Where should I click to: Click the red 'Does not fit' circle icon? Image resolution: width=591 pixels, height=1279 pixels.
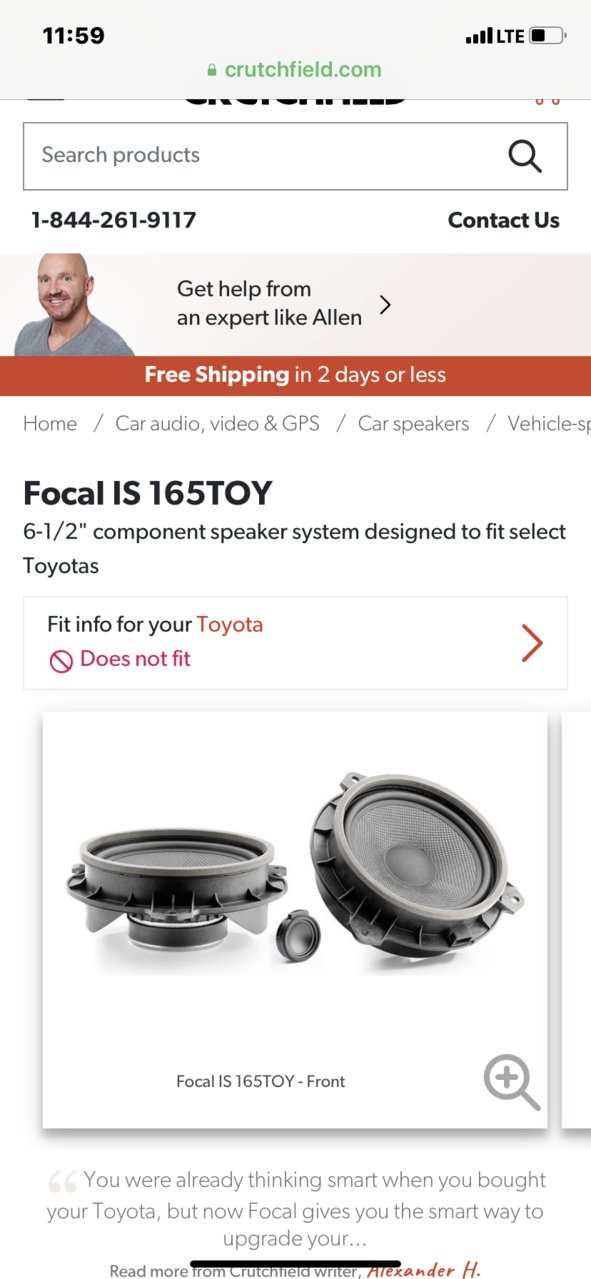click(61, 660)
